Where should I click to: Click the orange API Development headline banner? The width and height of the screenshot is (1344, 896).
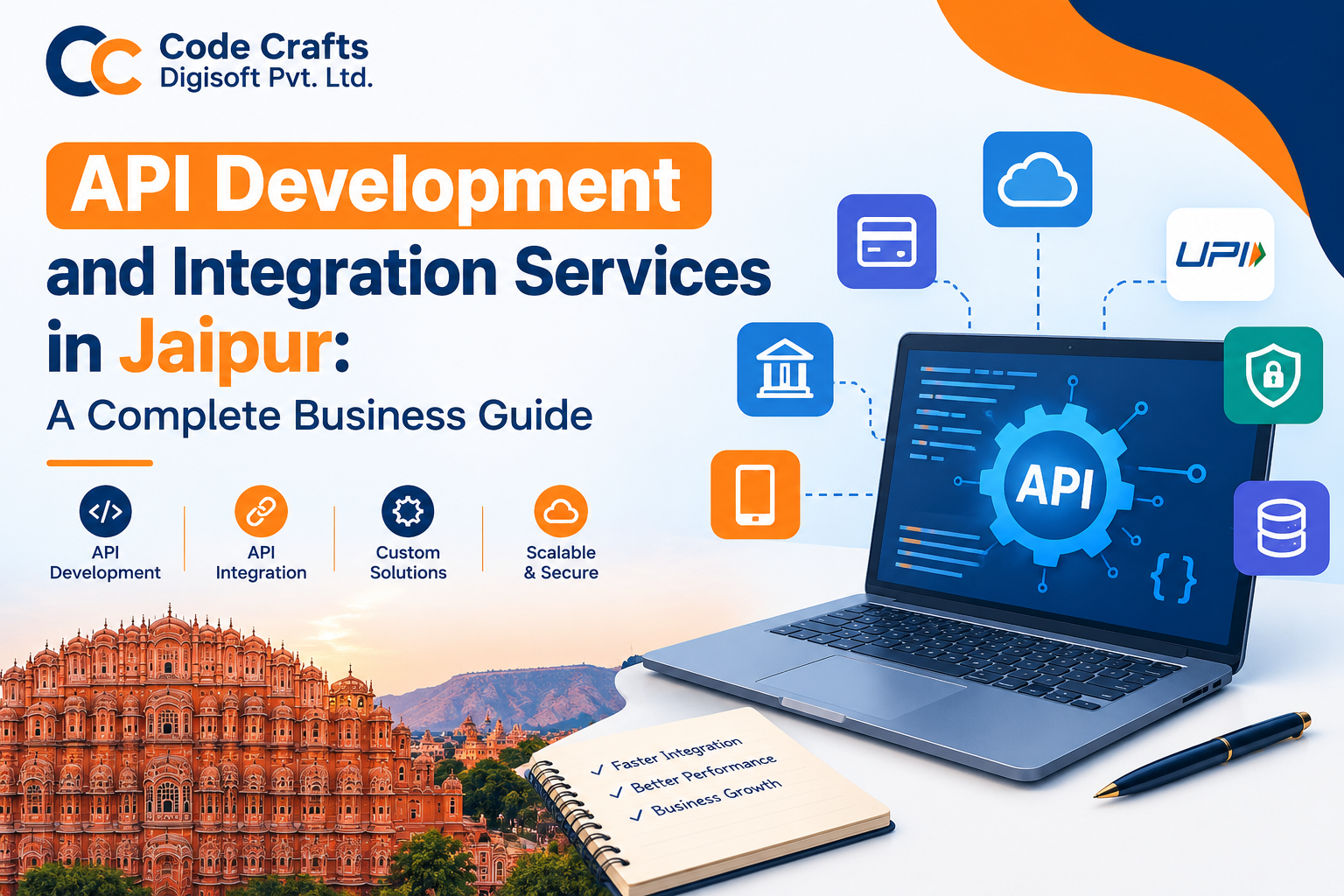pos(379,185)
